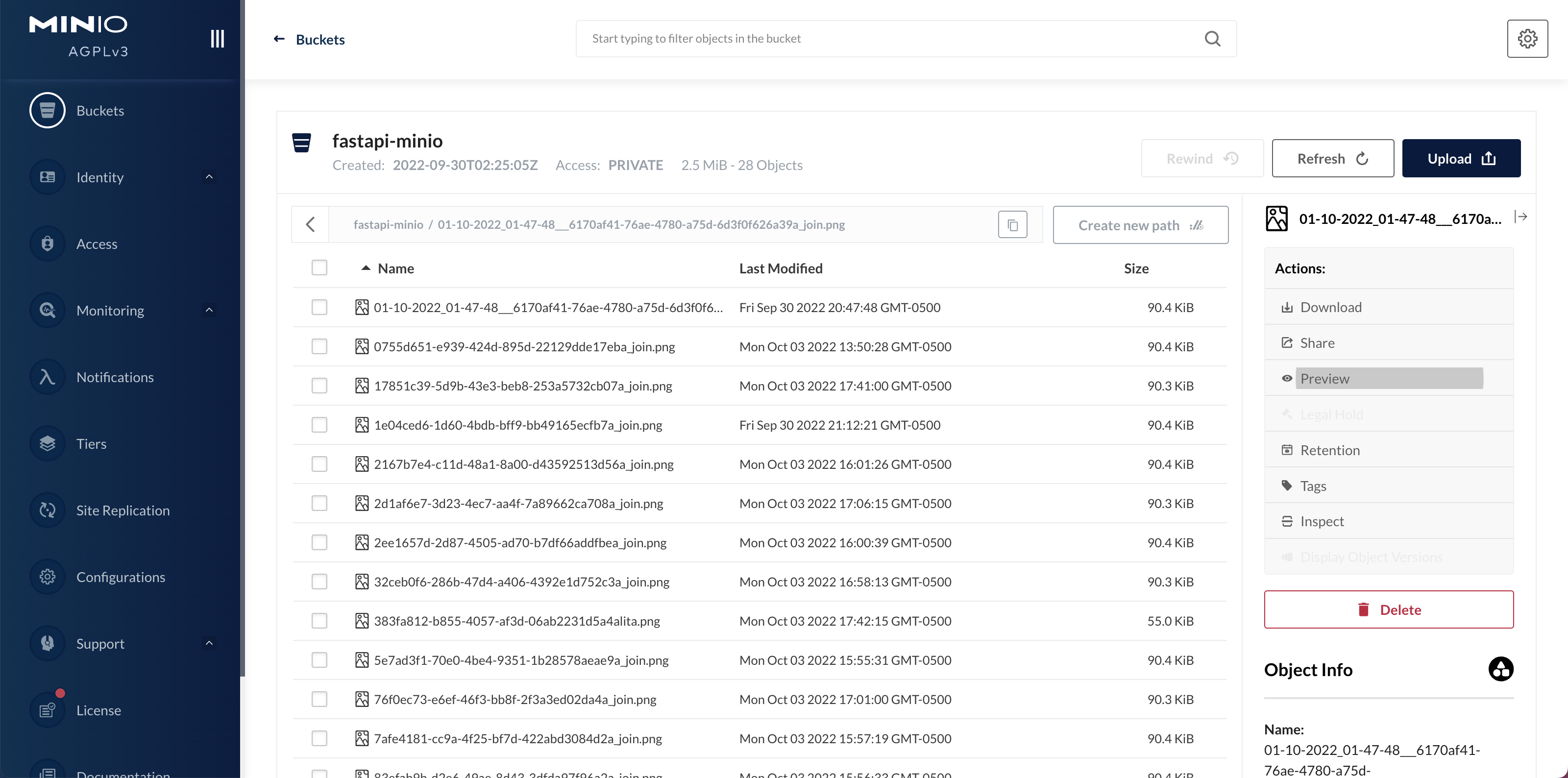Expand the Support section chevron
Screen dimensions: 1568x778
click(209, 643)
